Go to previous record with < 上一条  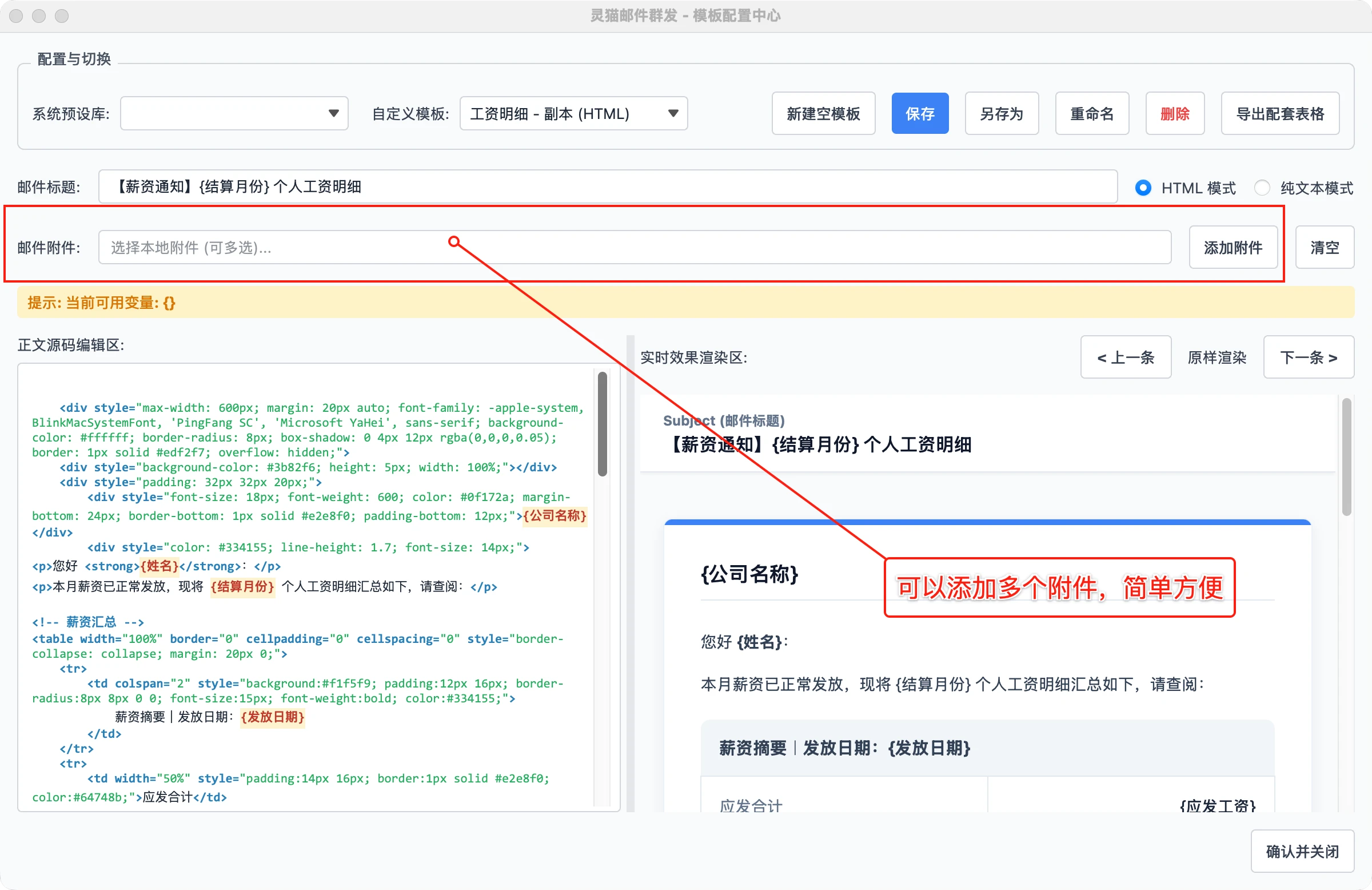[x=1125, y=357]
